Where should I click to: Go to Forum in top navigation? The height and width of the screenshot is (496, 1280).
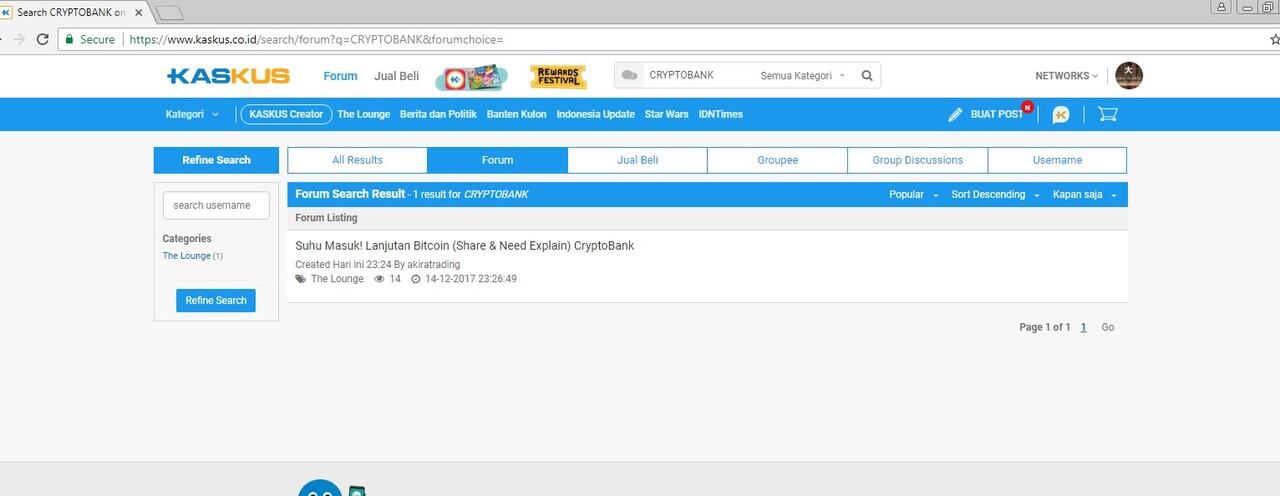click(x=340, y=76)
